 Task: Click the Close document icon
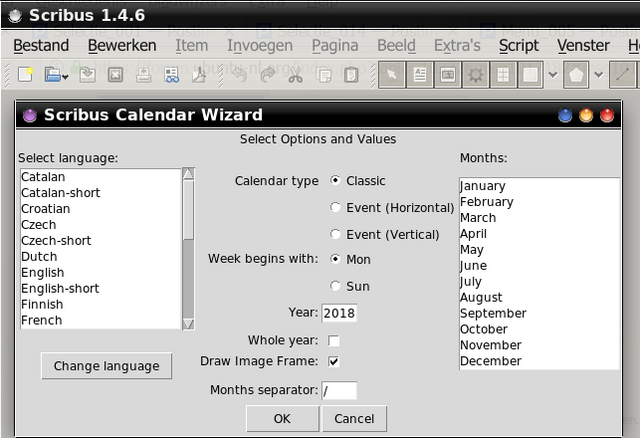pyautogui.click(x=116, y=75)
